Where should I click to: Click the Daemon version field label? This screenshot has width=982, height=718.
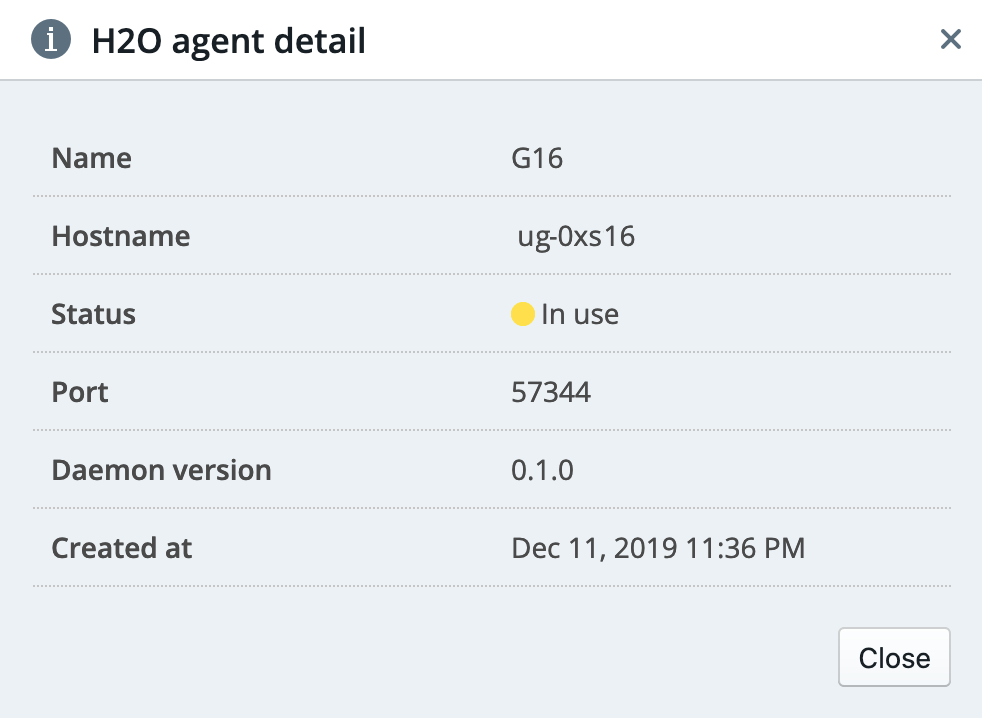coord(162,470)
